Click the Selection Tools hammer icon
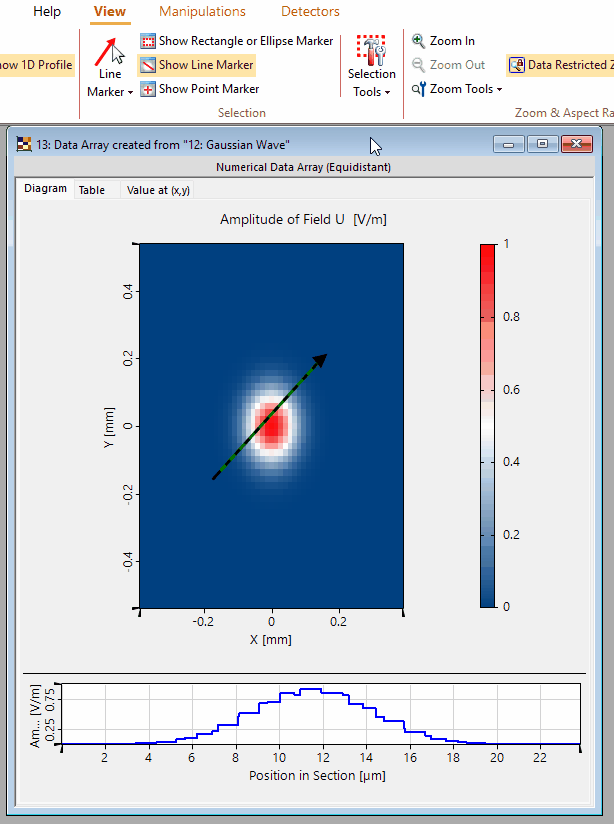This screenshot has height=824, width=614. click(x=372, y=50)
